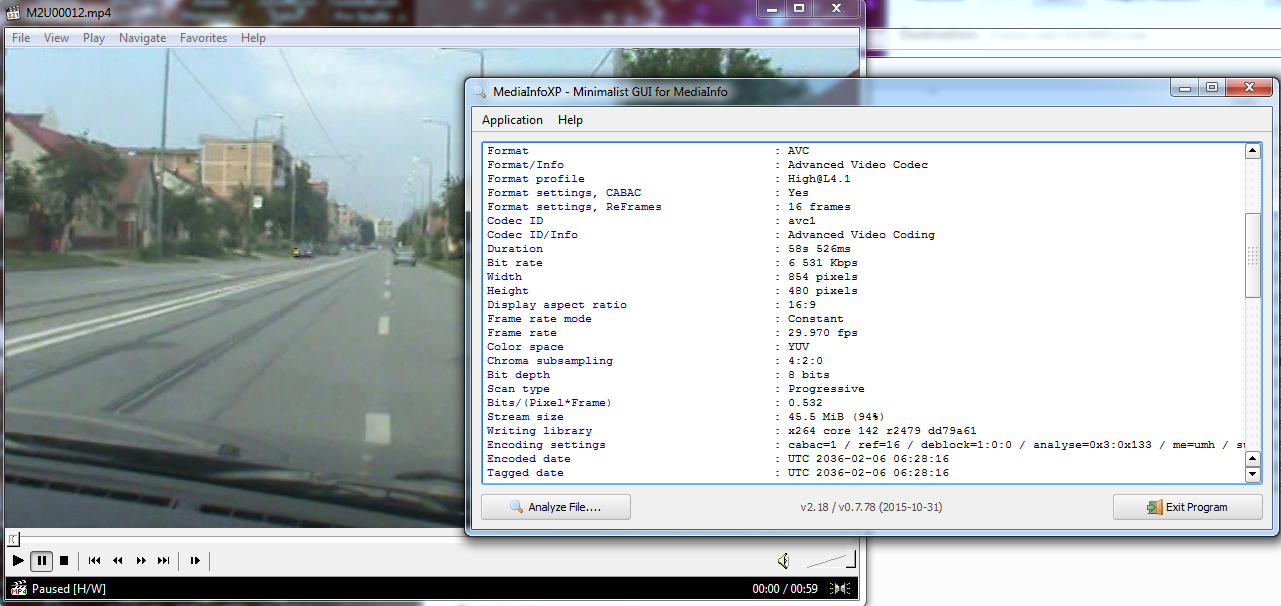The image size is (1281, 606).
Task: Click the MP4 file icon in status bar
Action: tap(18, 589)
